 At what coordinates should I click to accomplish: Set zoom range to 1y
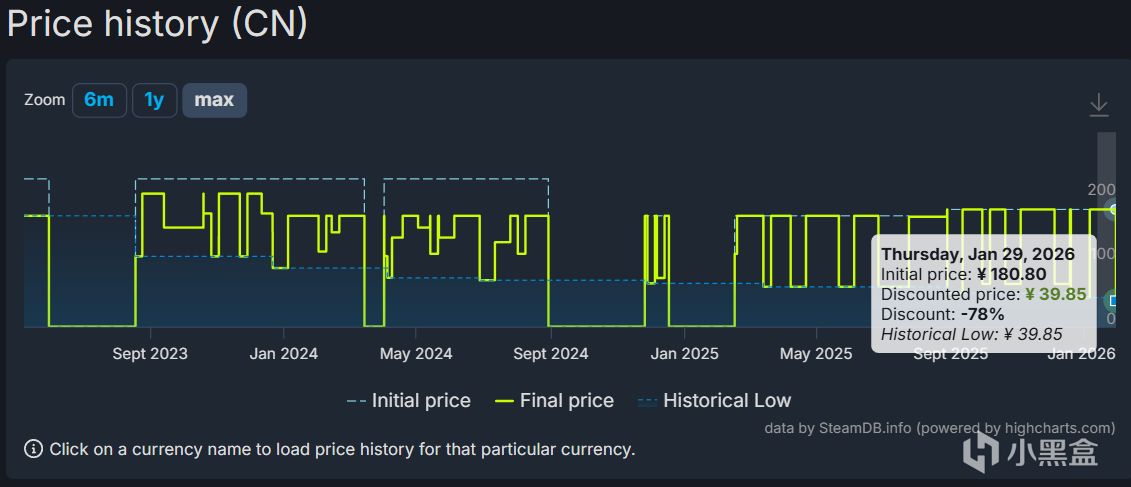click(x=154, y=100)
